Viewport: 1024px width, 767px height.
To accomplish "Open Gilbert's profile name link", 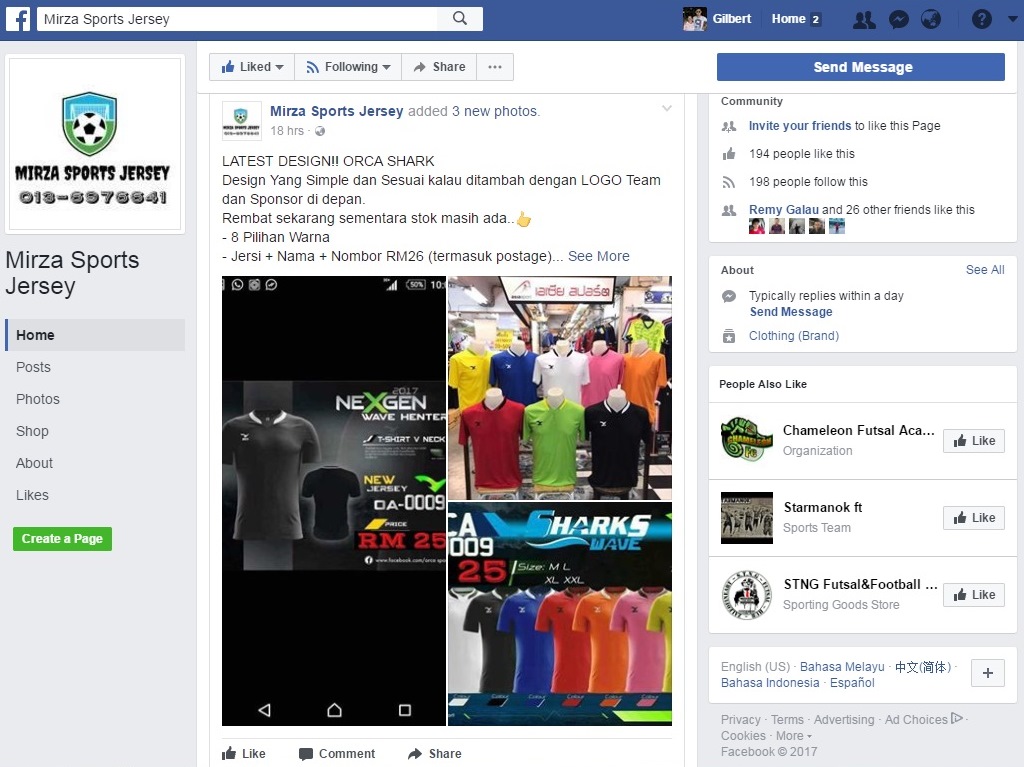I will (x=731, y=19).
